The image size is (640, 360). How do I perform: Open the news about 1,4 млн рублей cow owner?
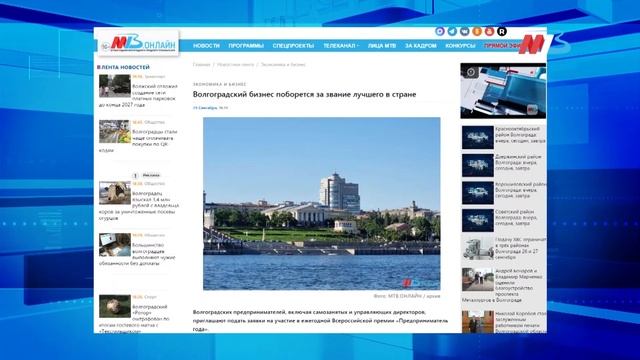click(x=139, y=205)
